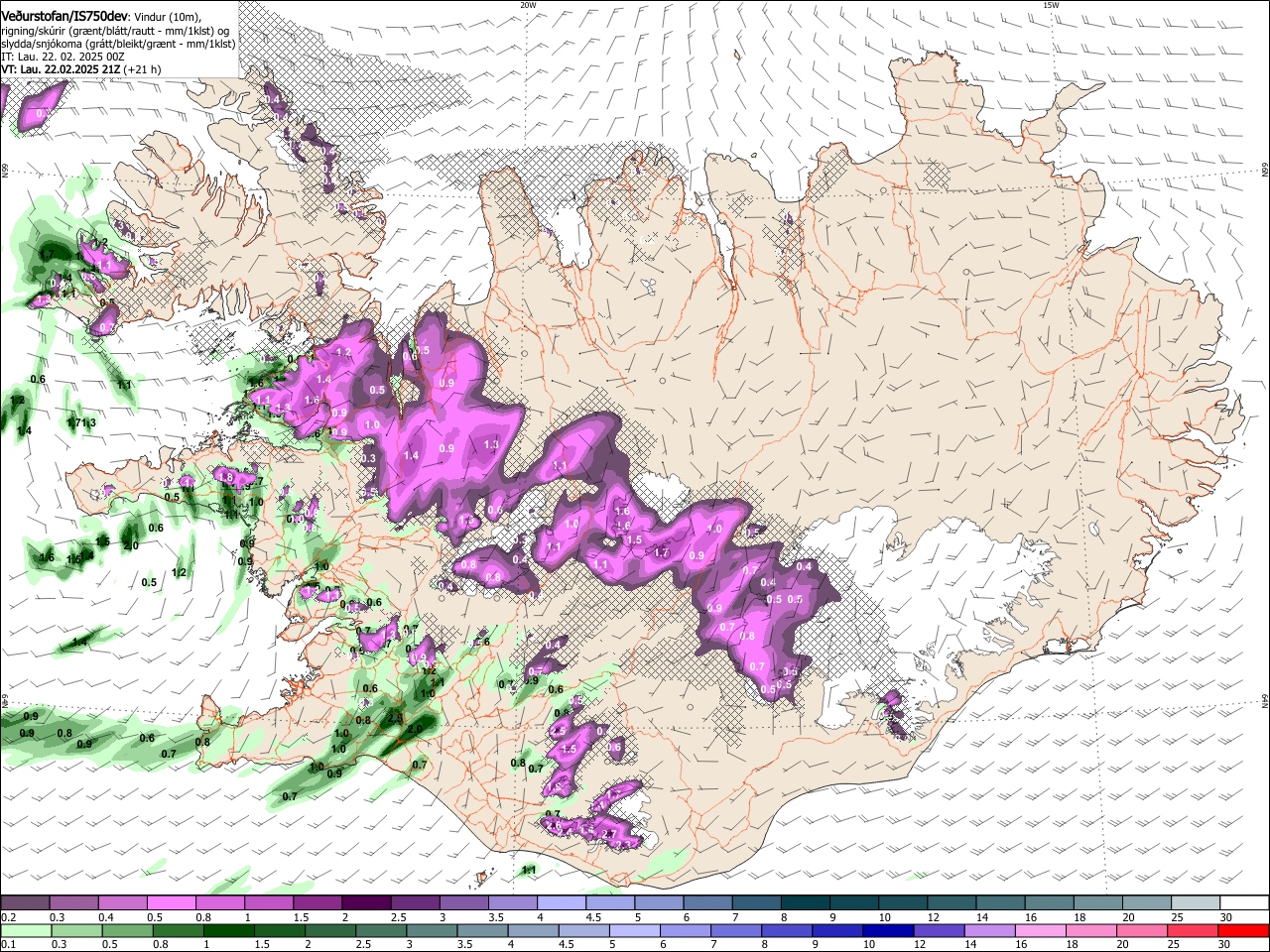Image resolution: width=1270 pixels, height=952 pixels.
Task: Click the gray-blue rain swatch labeled 3.5
Action: tap(480, 930)
